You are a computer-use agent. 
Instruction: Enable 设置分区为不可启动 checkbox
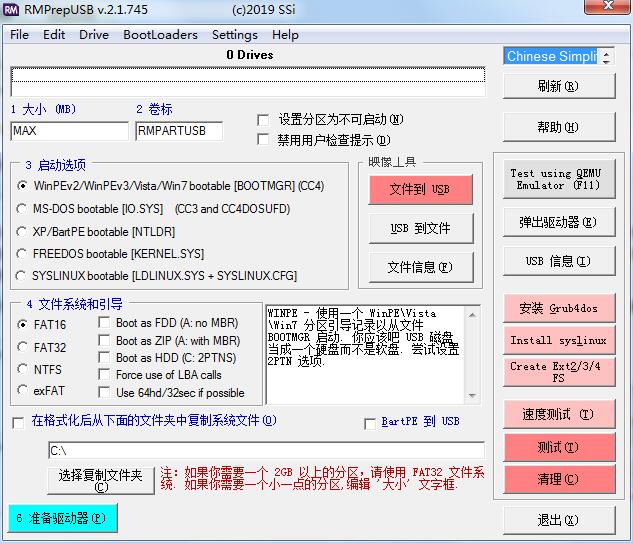(264, 119)
